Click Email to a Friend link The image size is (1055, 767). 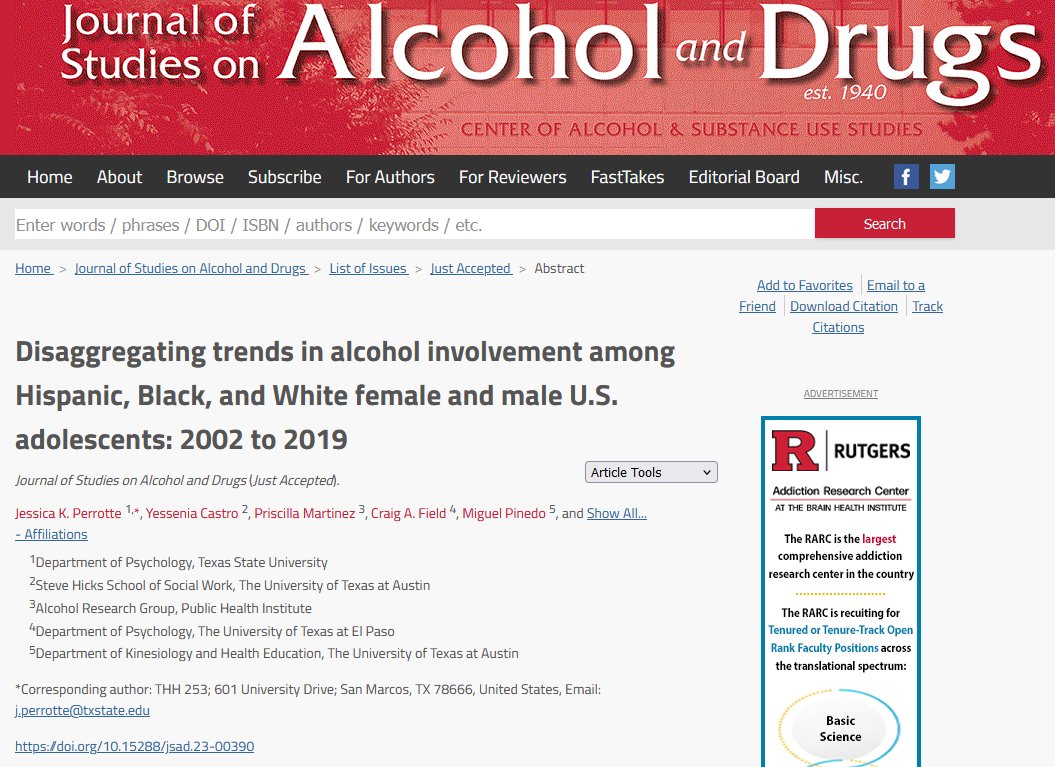tap(896, 285)
